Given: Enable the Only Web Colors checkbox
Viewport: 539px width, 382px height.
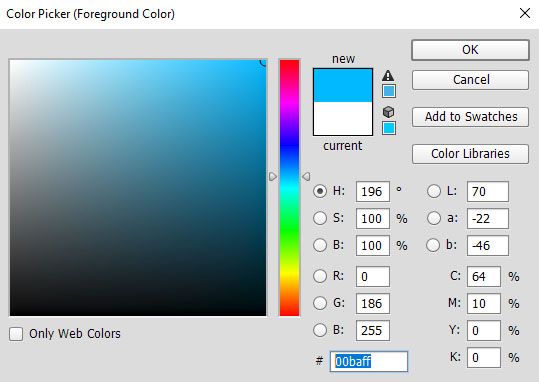Looking at the screenshot, I should pos(16,334).
